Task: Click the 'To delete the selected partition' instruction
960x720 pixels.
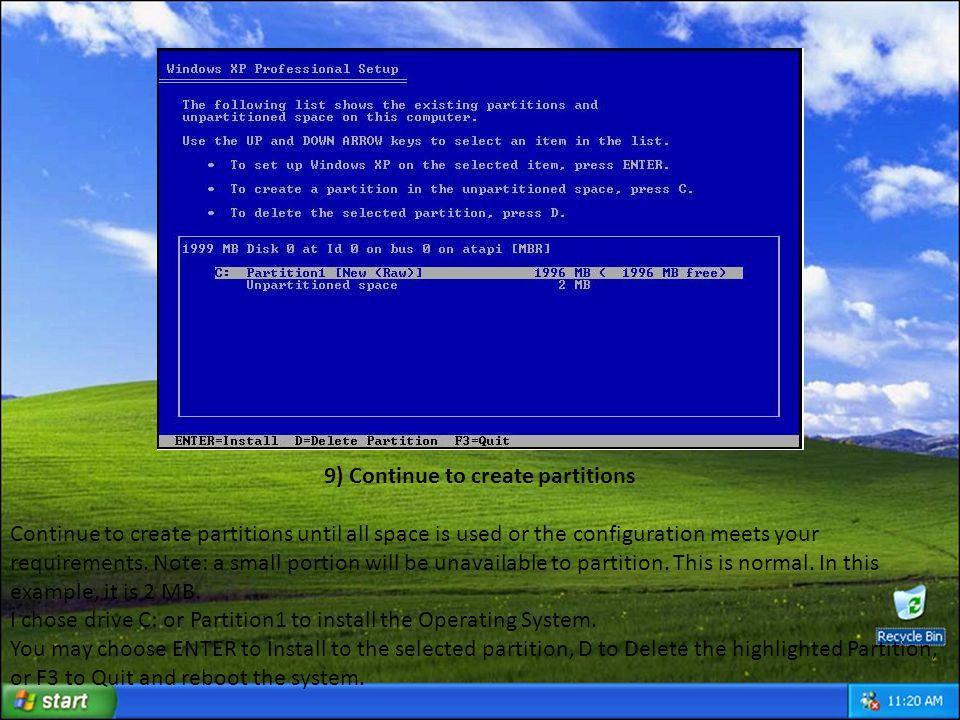Action: coord(397,213)
